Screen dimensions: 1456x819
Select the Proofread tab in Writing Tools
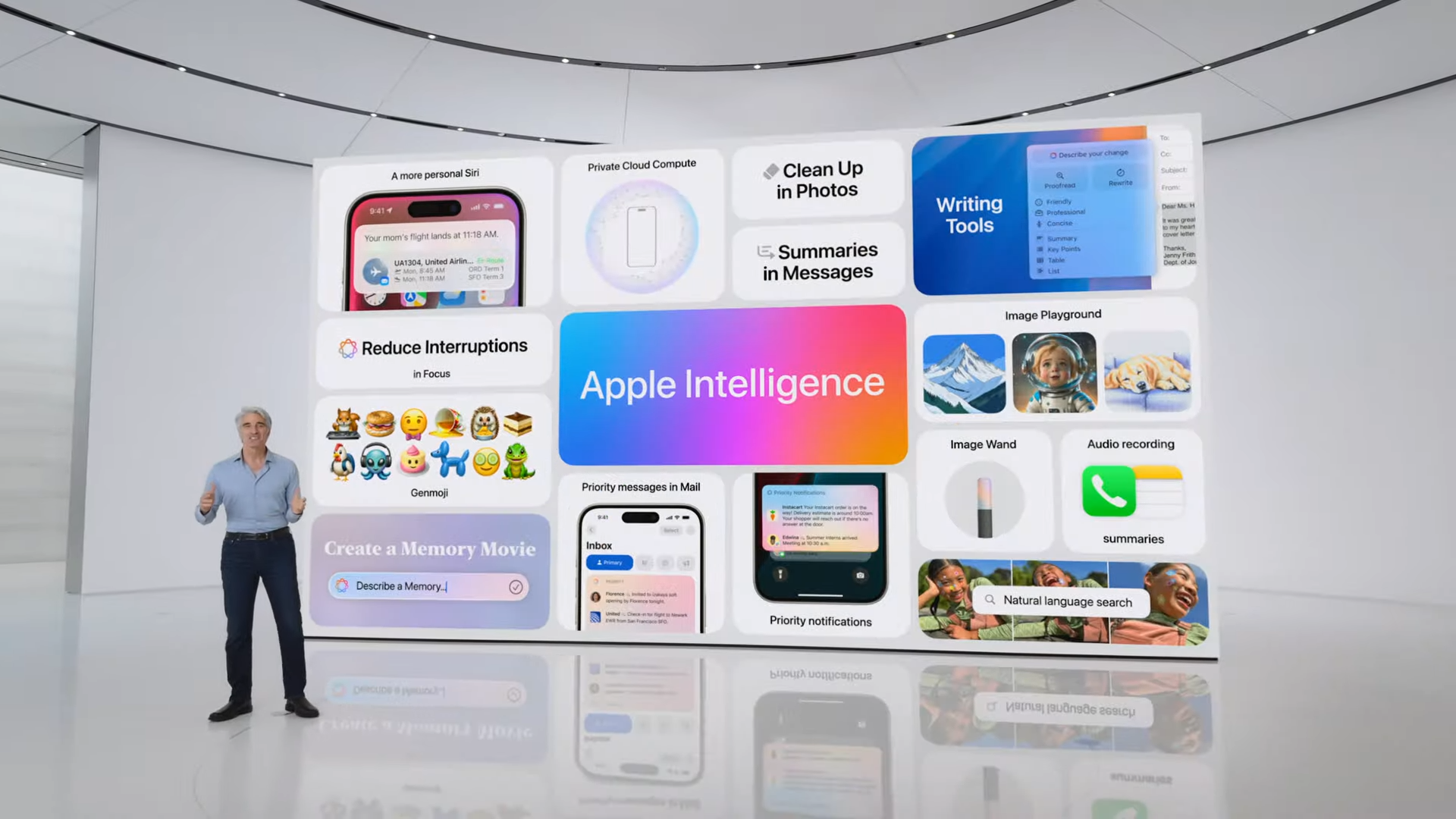1057,180
